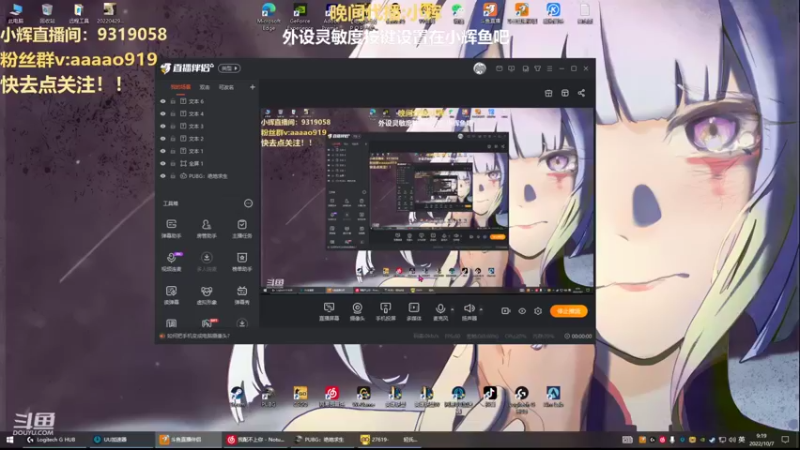Add 直播屏幕 screen capture source
Image resolution: width=800 pixels, height=450 pixels.
coord(329,311)
